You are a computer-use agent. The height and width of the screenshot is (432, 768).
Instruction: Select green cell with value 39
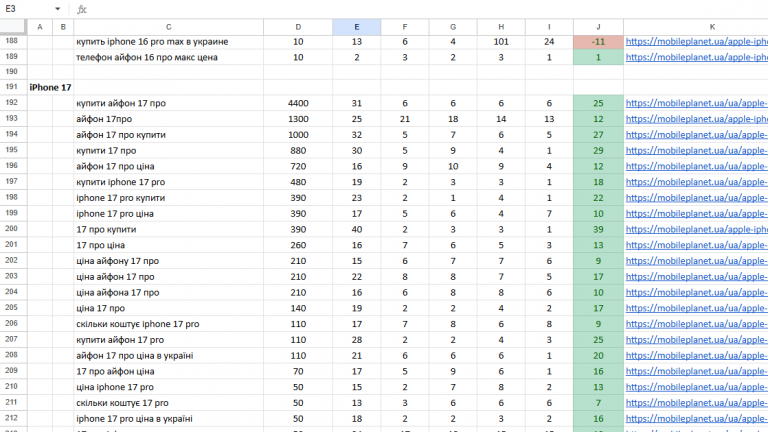[598, 229]
